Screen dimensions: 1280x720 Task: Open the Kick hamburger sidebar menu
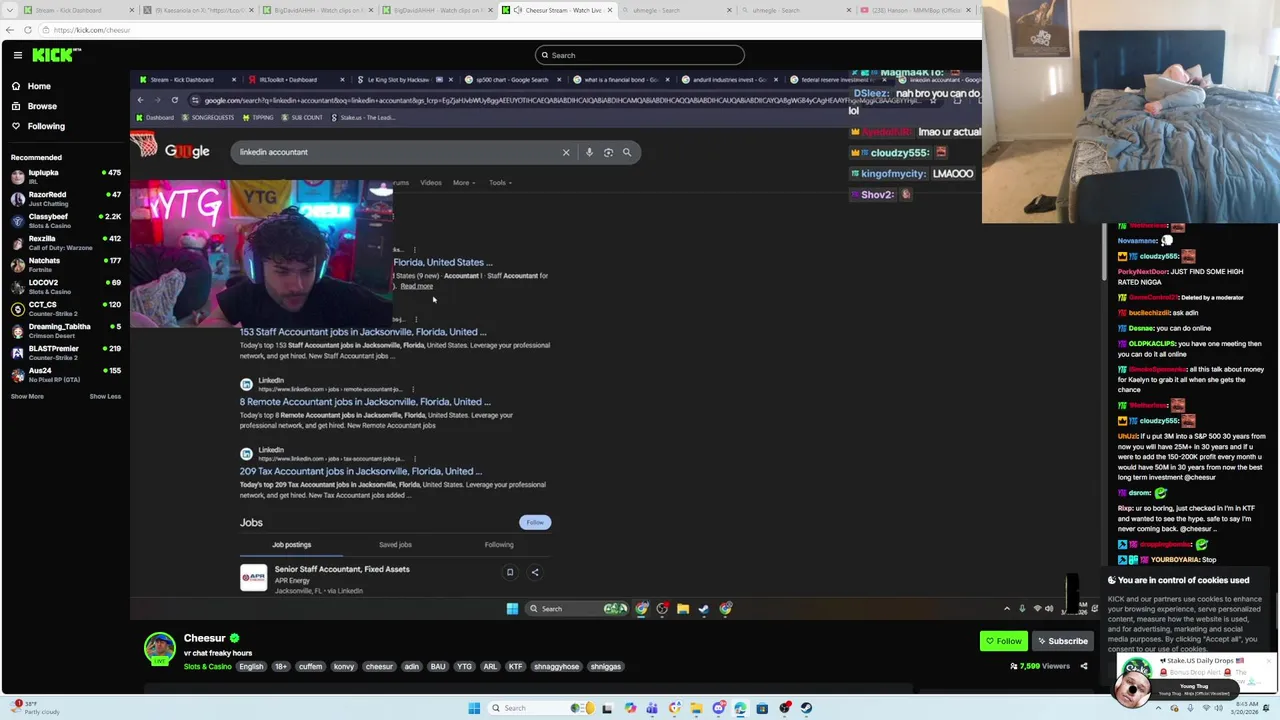17,55
